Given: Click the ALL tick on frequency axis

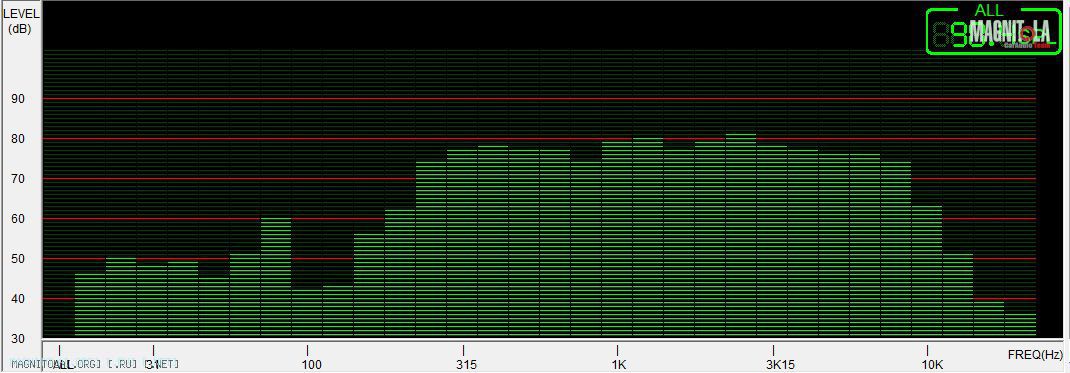Looking at the screenshot, I should tap(64, 365).
